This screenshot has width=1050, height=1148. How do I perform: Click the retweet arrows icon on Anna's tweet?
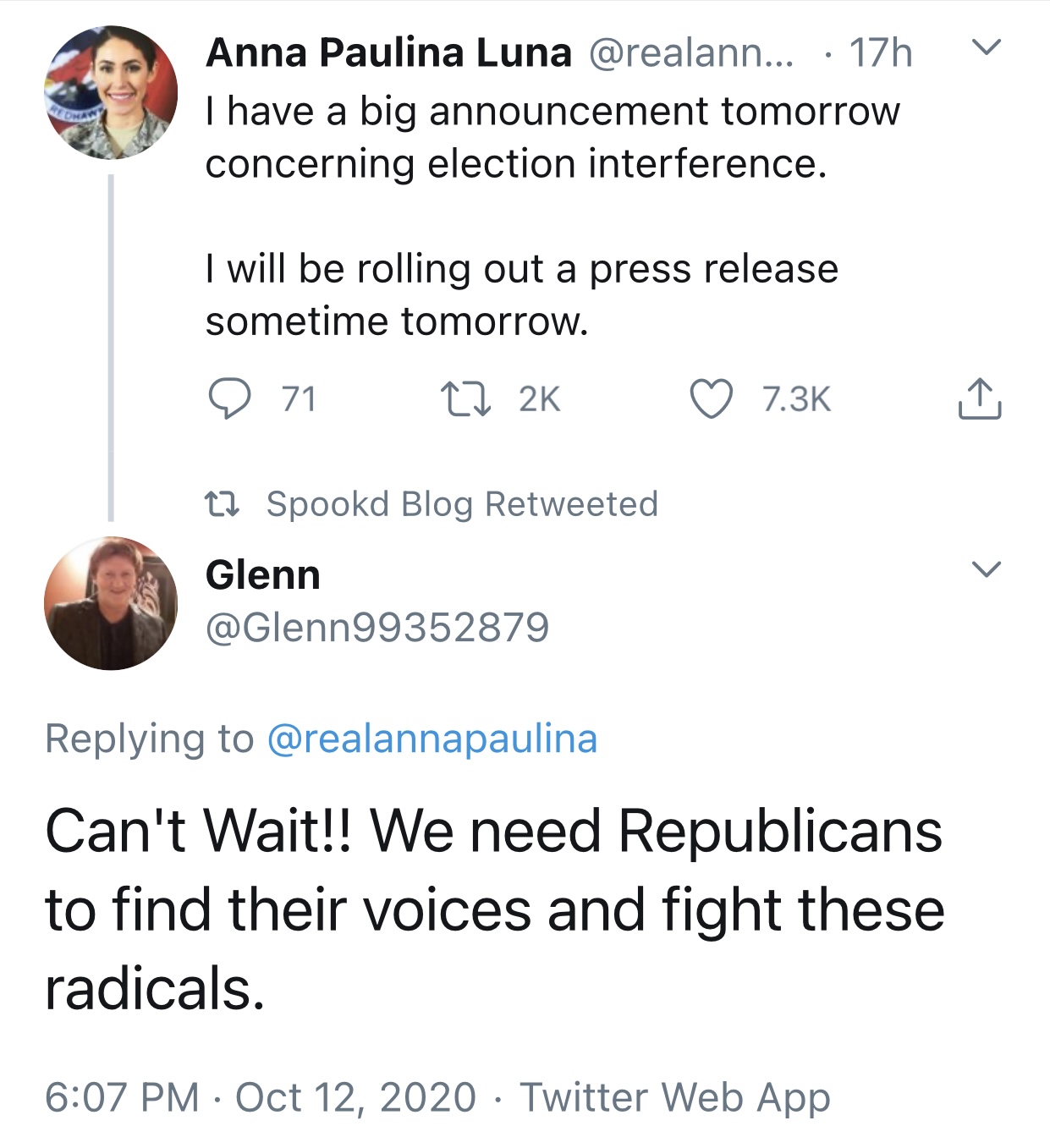(x=465, y=399)
